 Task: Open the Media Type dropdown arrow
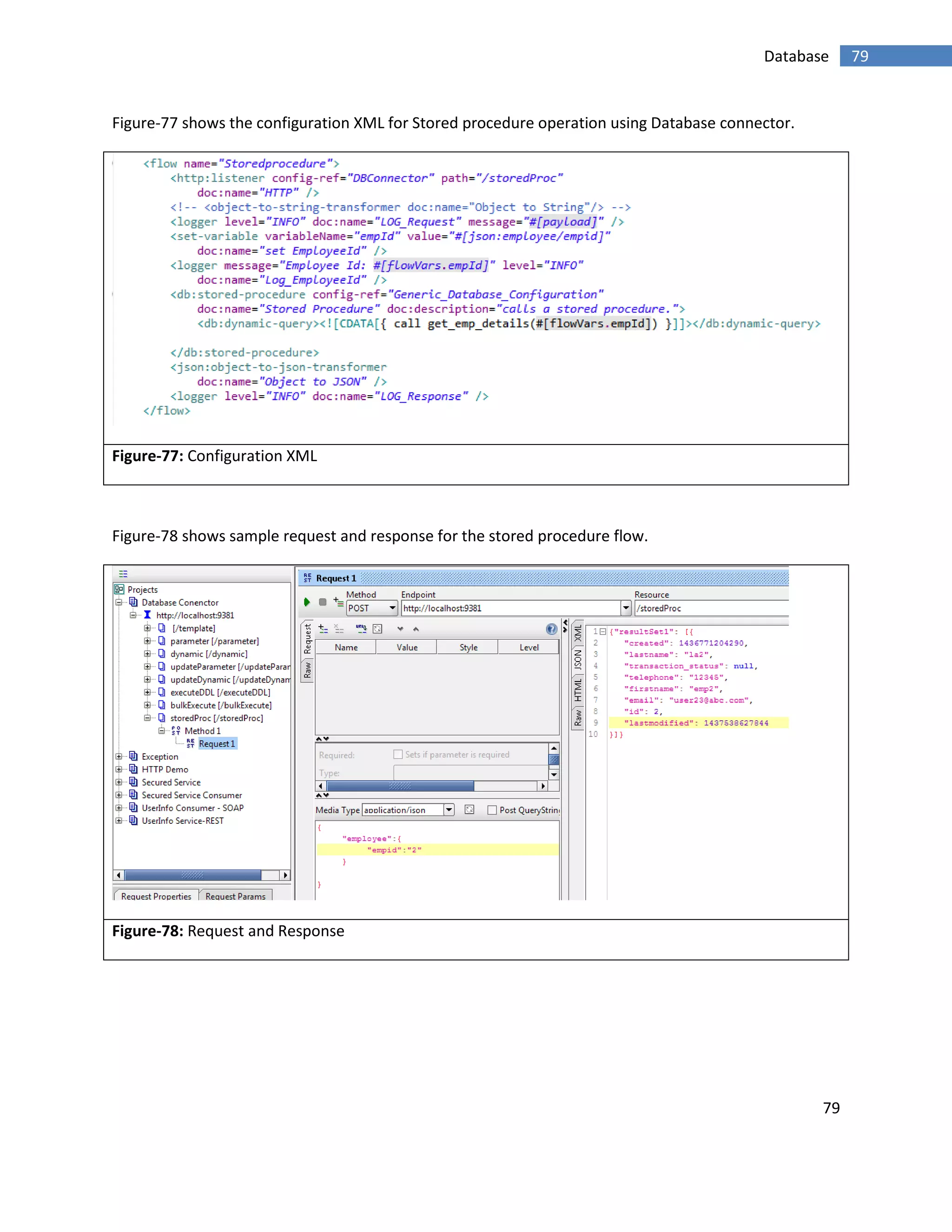click(449, 810)
